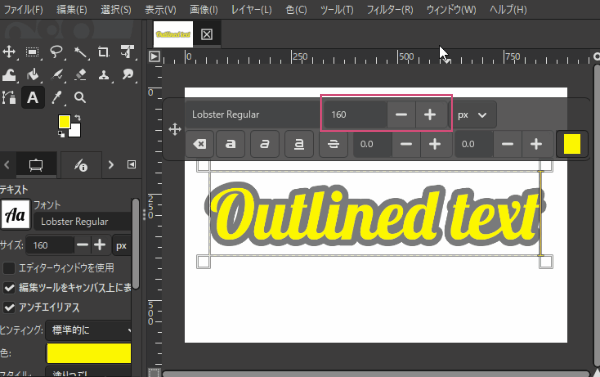Open the ファイル(F) menu

[23, 9]
